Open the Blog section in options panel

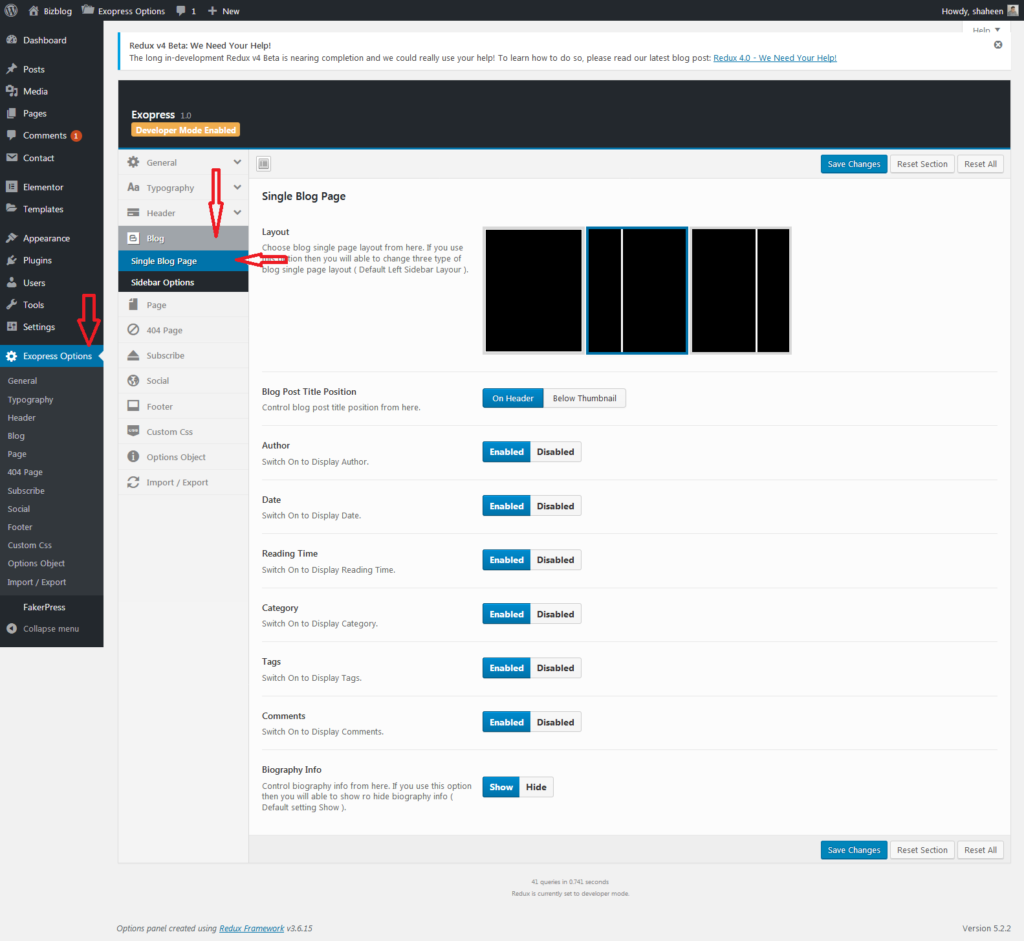[183, 238]
